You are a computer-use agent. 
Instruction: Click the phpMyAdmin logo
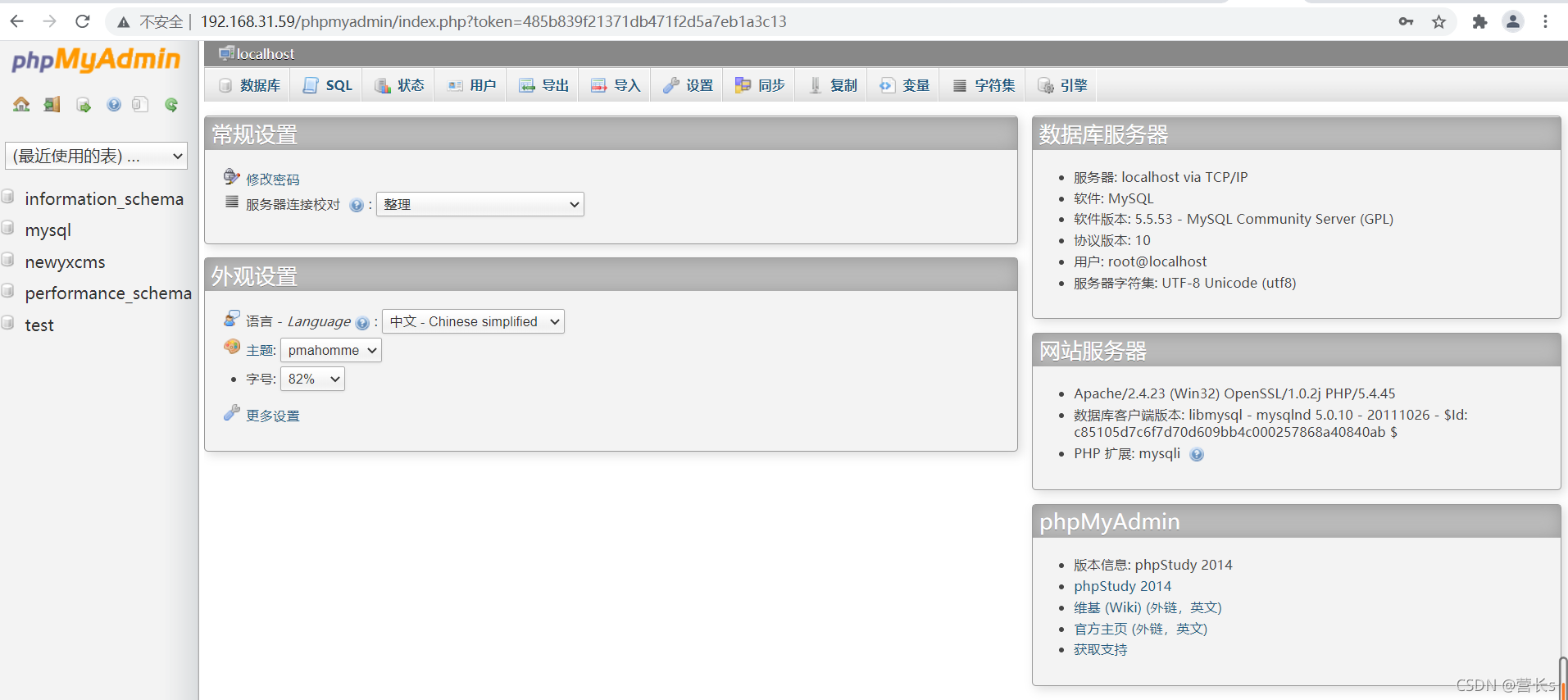click(96, 60)
